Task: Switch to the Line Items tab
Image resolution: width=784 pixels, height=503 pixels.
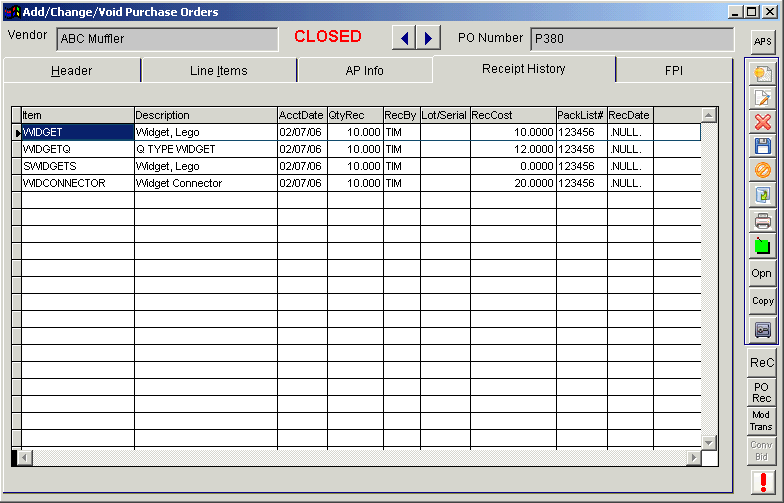Action: tap(218, 70)
